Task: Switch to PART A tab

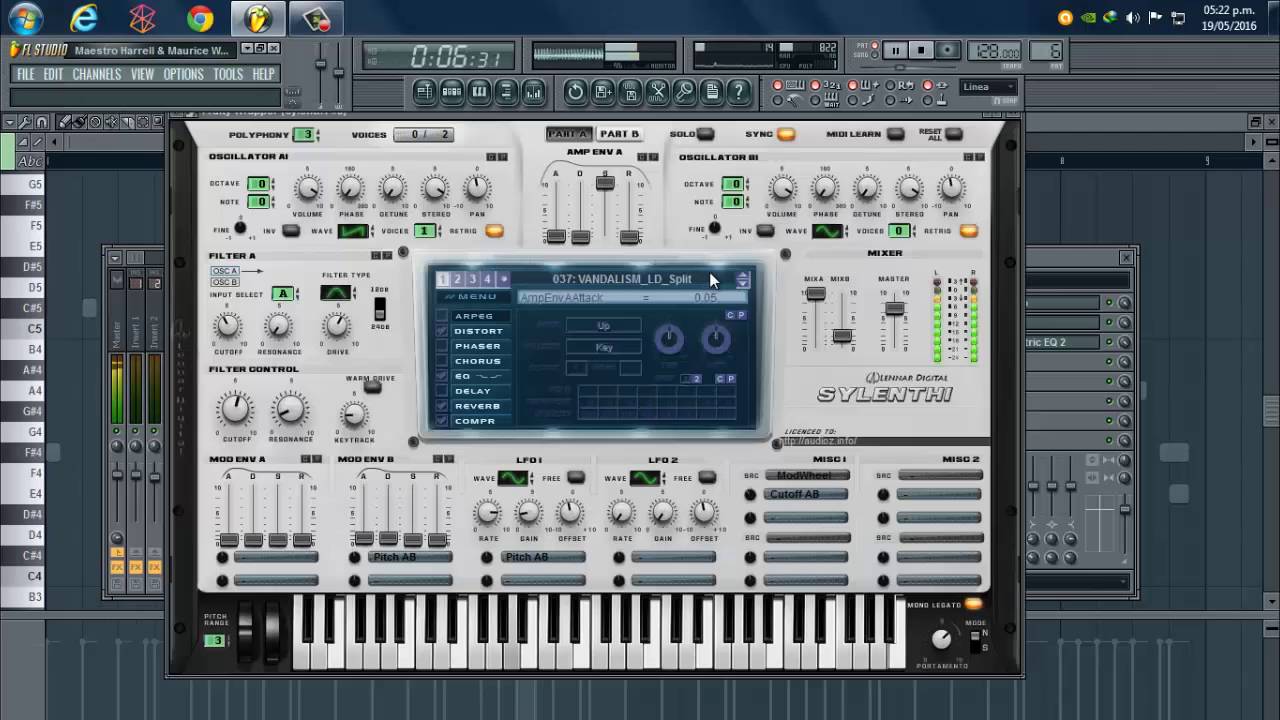Action: click(568, 134)
